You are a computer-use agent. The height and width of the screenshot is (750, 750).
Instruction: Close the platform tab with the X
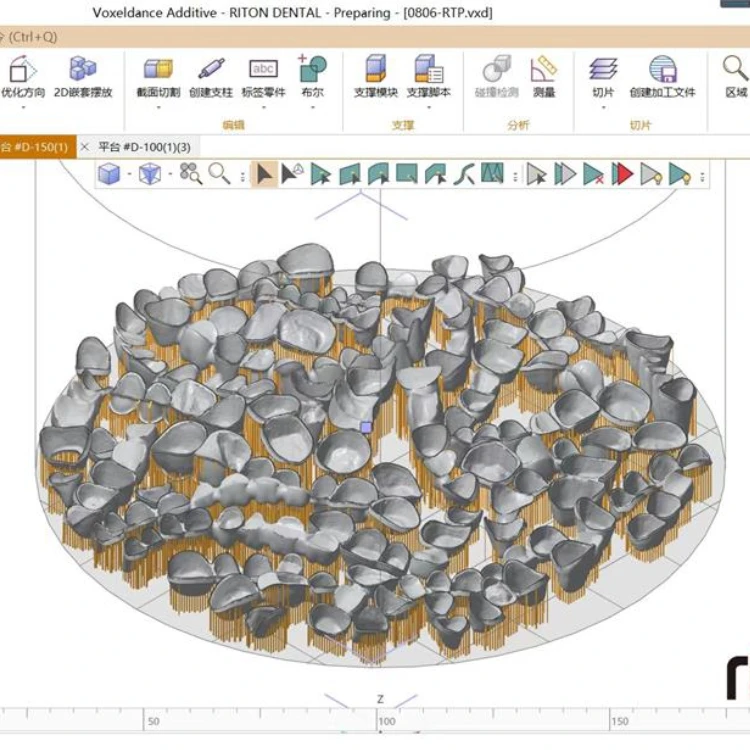(84, 147)
